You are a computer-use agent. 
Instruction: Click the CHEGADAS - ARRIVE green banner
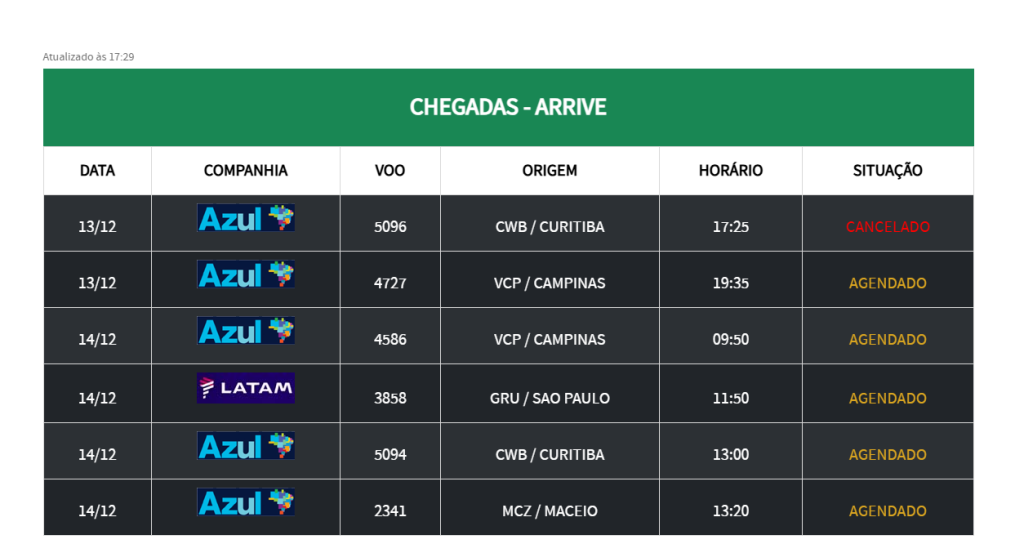(508, 107)
